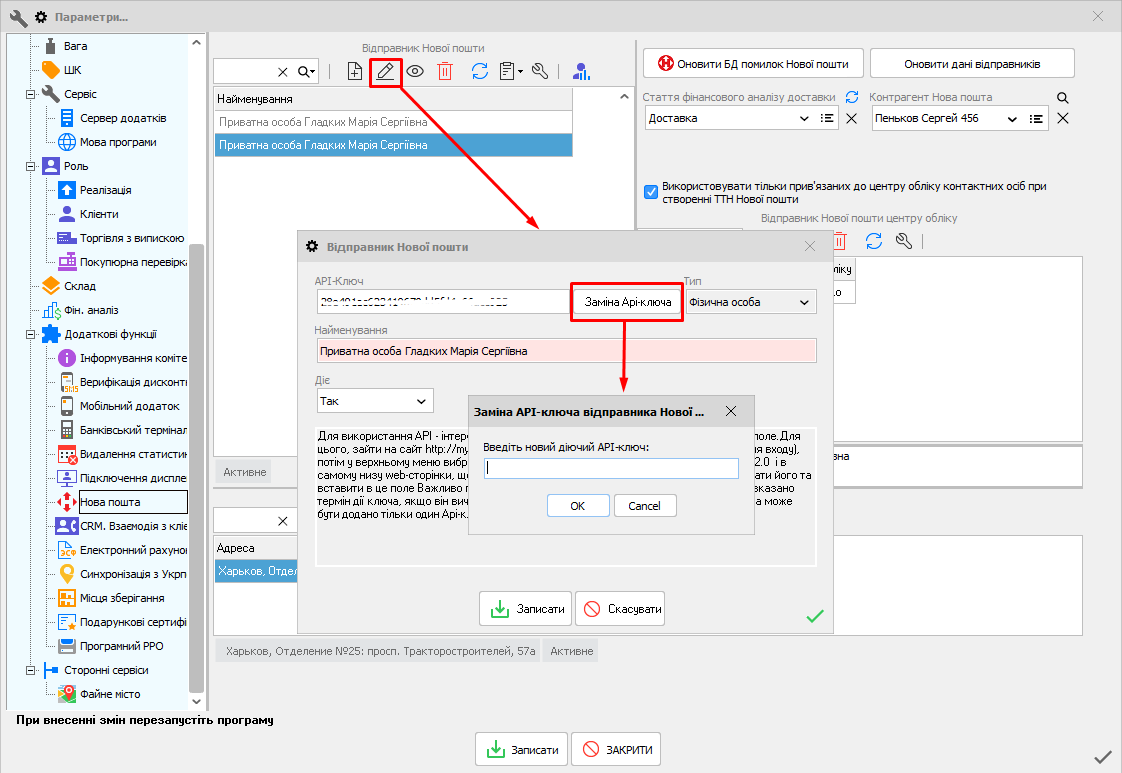The height and width of the screenshot is (773, 1122).
Task: Uncheck the linked contact persons checkbox
Action: [651, 192]
